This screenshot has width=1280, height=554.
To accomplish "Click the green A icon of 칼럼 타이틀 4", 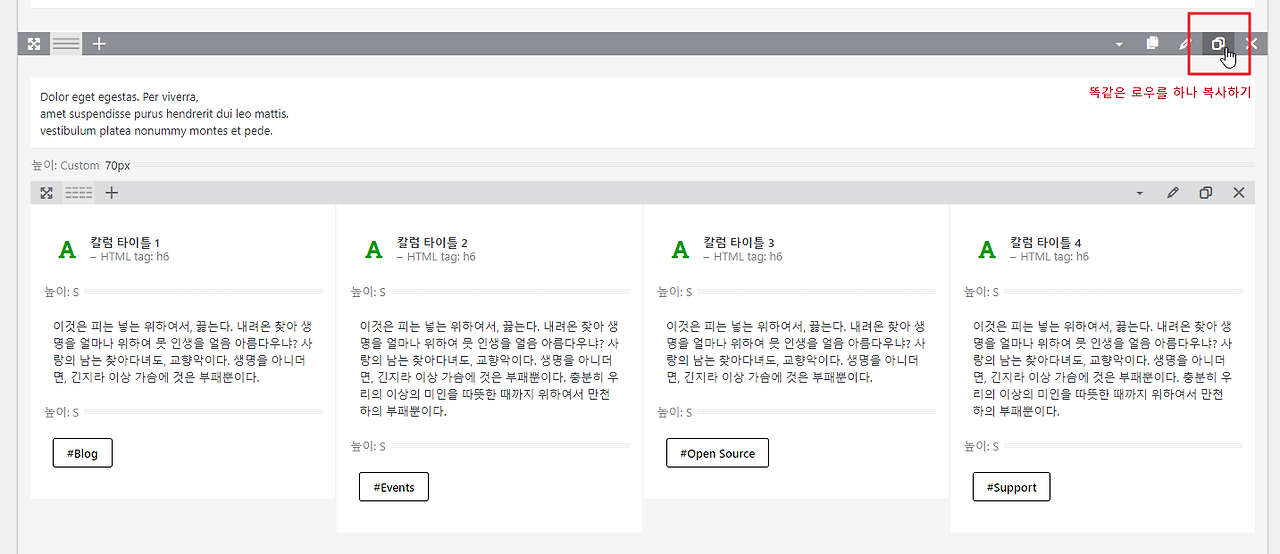I will 987,250.
